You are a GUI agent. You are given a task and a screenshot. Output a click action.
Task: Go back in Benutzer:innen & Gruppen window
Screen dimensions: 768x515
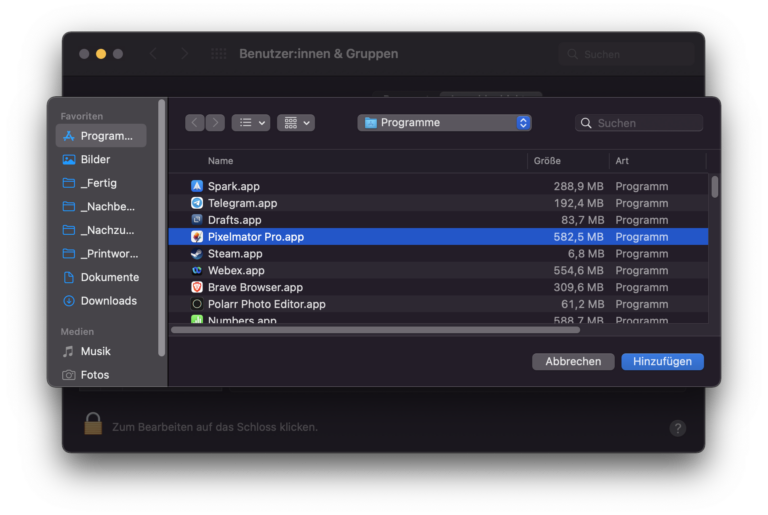(153, 54)
